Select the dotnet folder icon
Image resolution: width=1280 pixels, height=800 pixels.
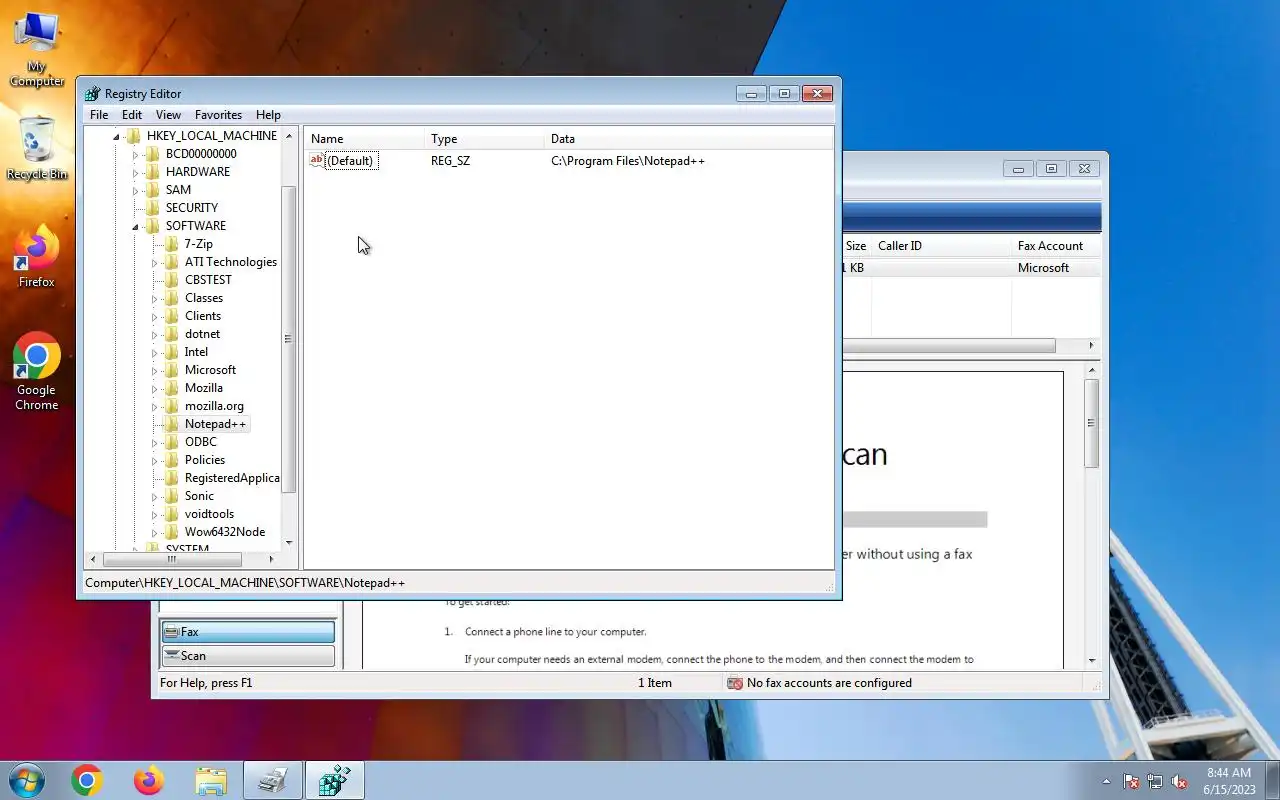[172, 334]
